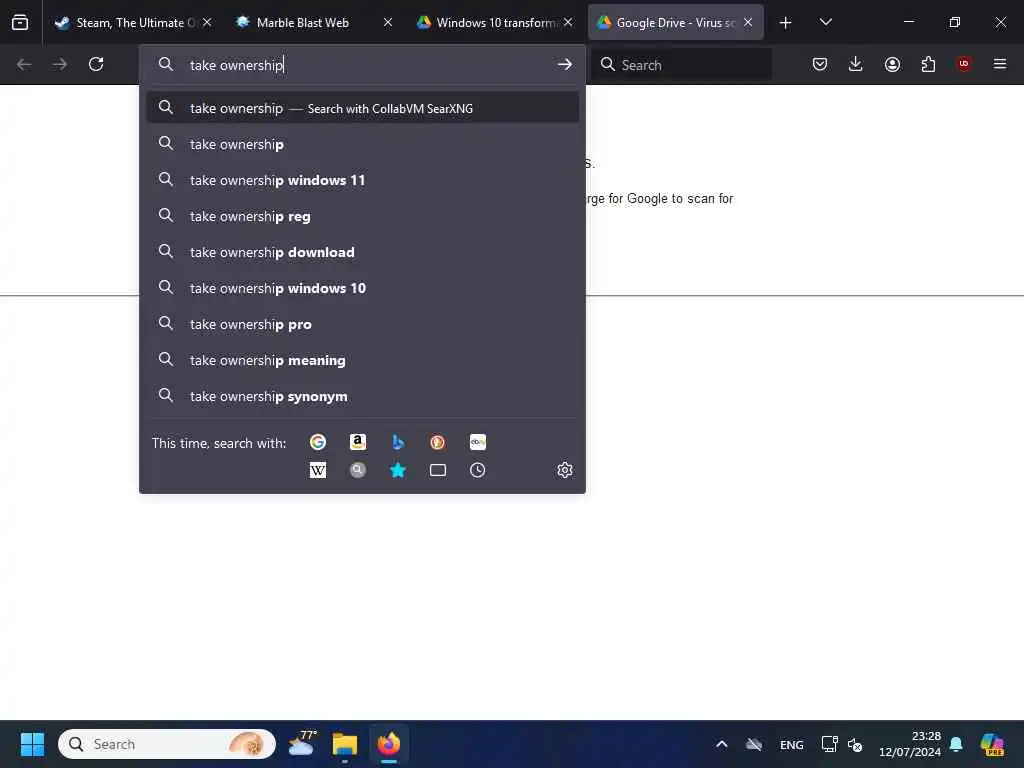Reload the current page

tap(96, 64)
